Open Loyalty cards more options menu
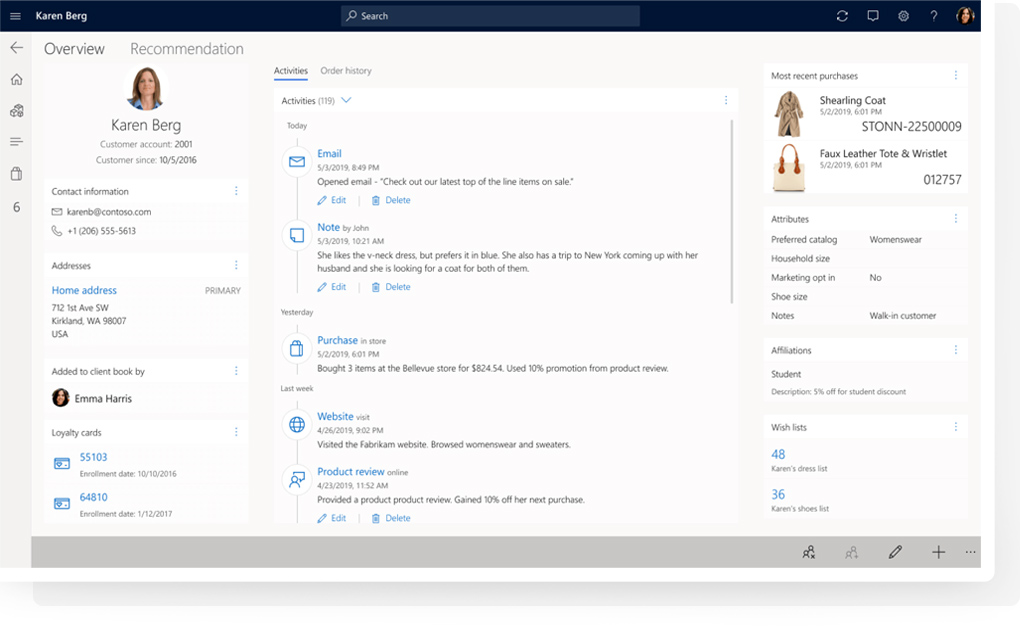Screen dimensions: 1020x632 236,432
